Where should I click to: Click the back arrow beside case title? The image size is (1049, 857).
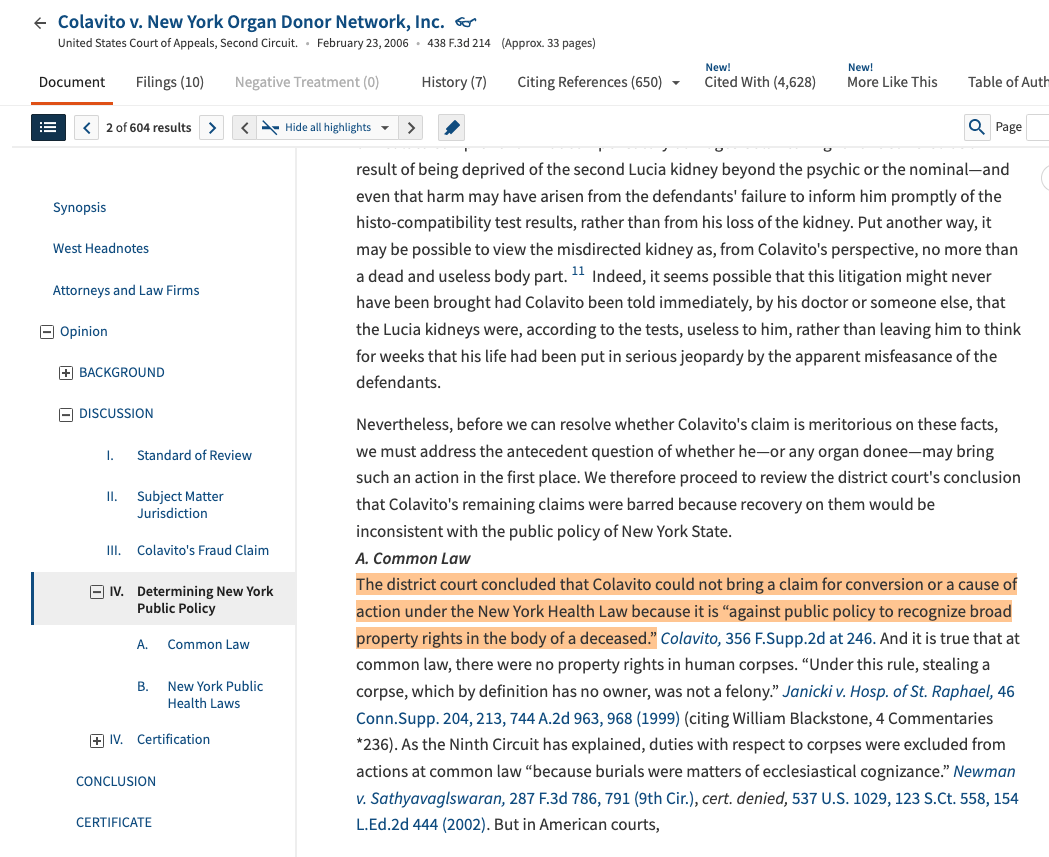(x=40, y=23)
